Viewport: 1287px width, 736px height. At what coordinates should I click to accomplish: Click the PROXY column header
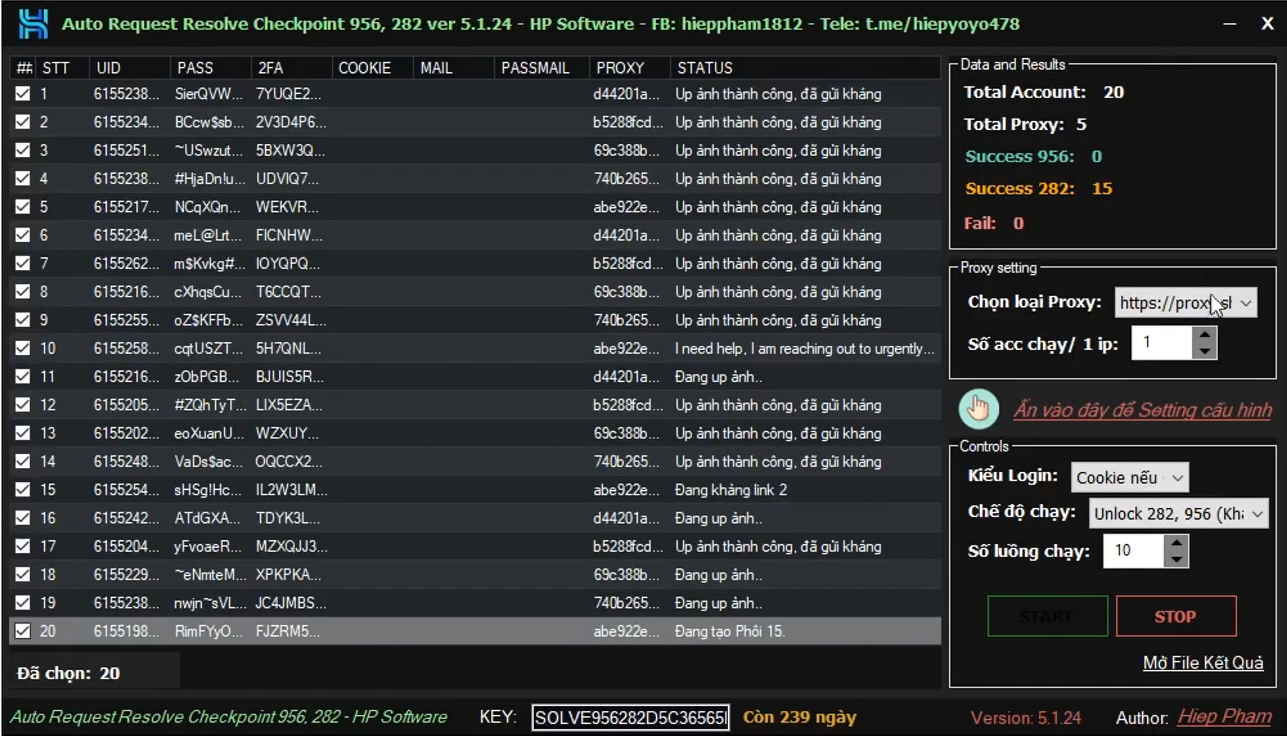click(620, 68)
